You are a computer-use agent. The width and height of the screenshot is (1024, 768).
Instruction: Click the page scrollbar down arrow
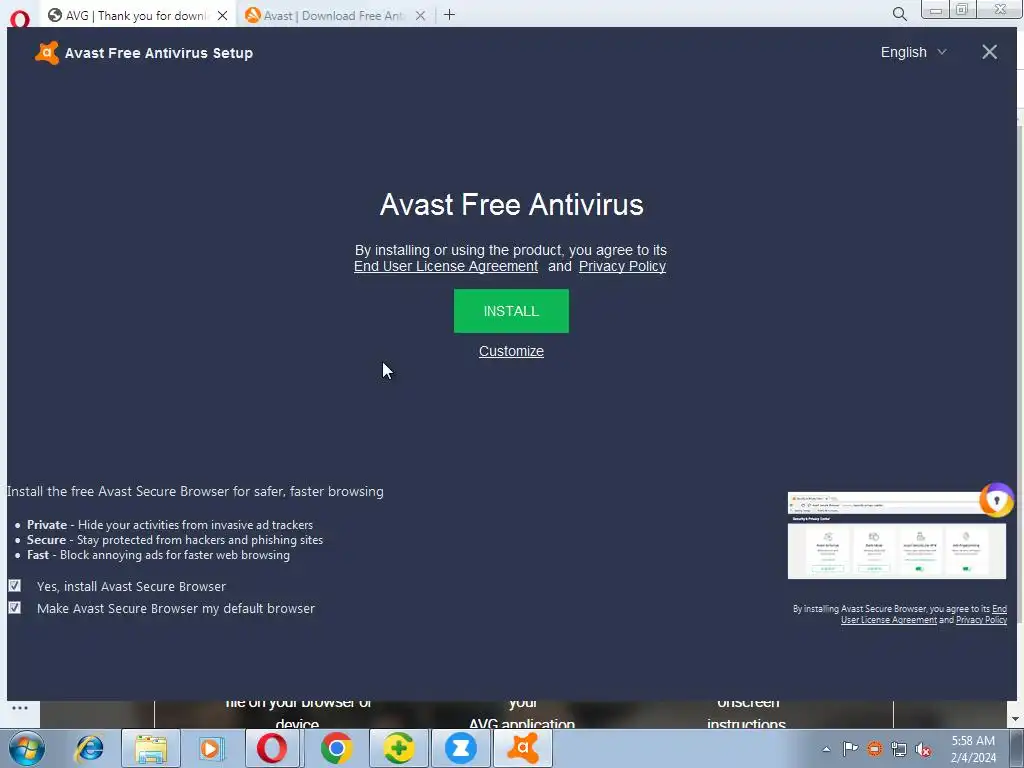(x=1015, y=719)
